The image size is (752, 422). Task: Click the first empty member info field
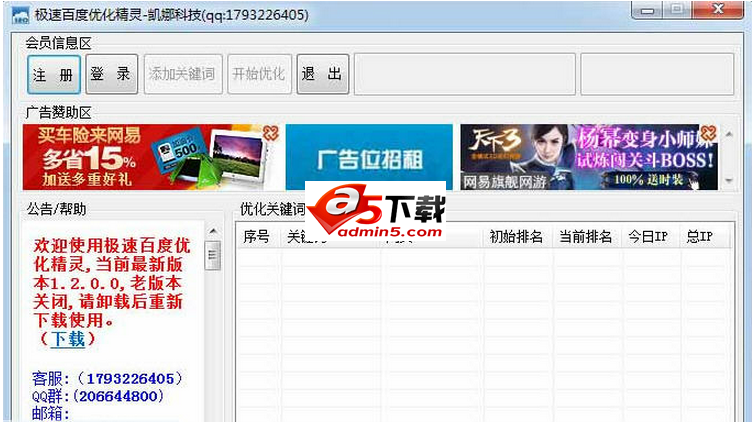(465, 74)
